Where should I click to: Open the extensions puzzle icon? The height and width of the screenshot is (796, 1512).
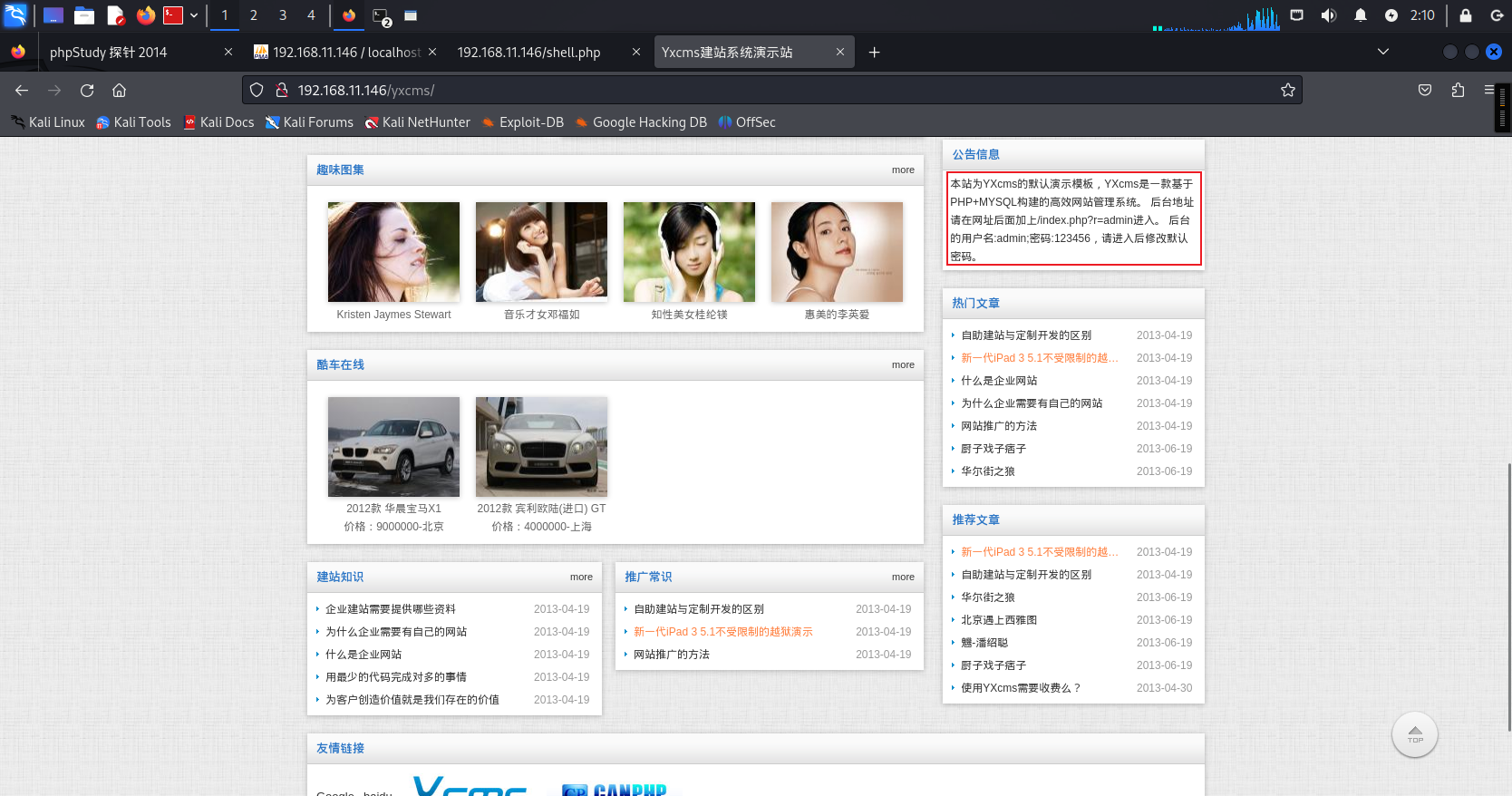[1458, 90]
